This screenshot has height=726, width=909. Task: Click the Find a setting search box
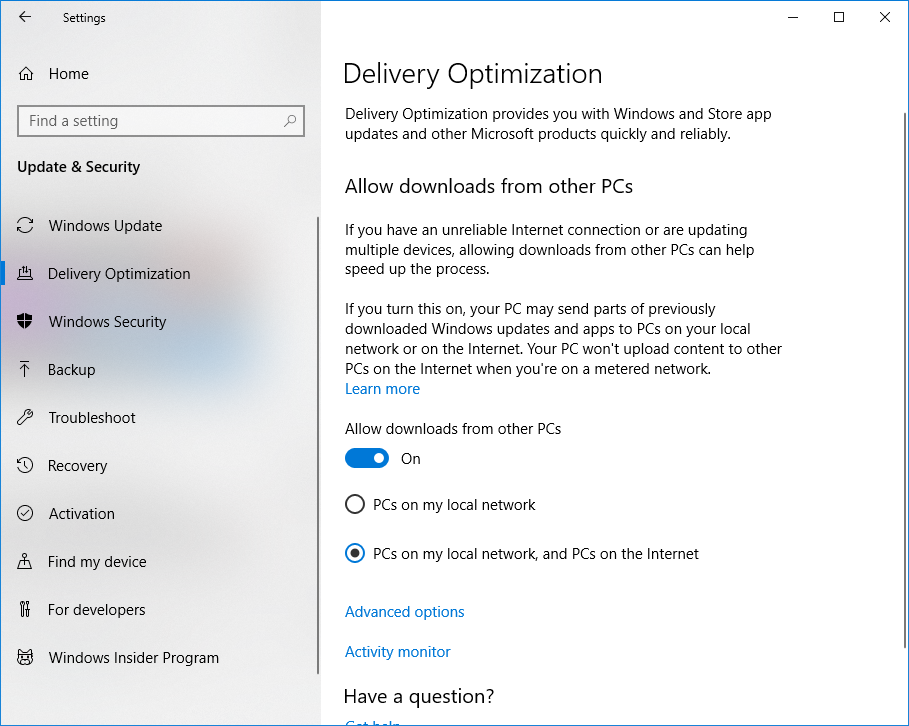[x=161, y=121]
